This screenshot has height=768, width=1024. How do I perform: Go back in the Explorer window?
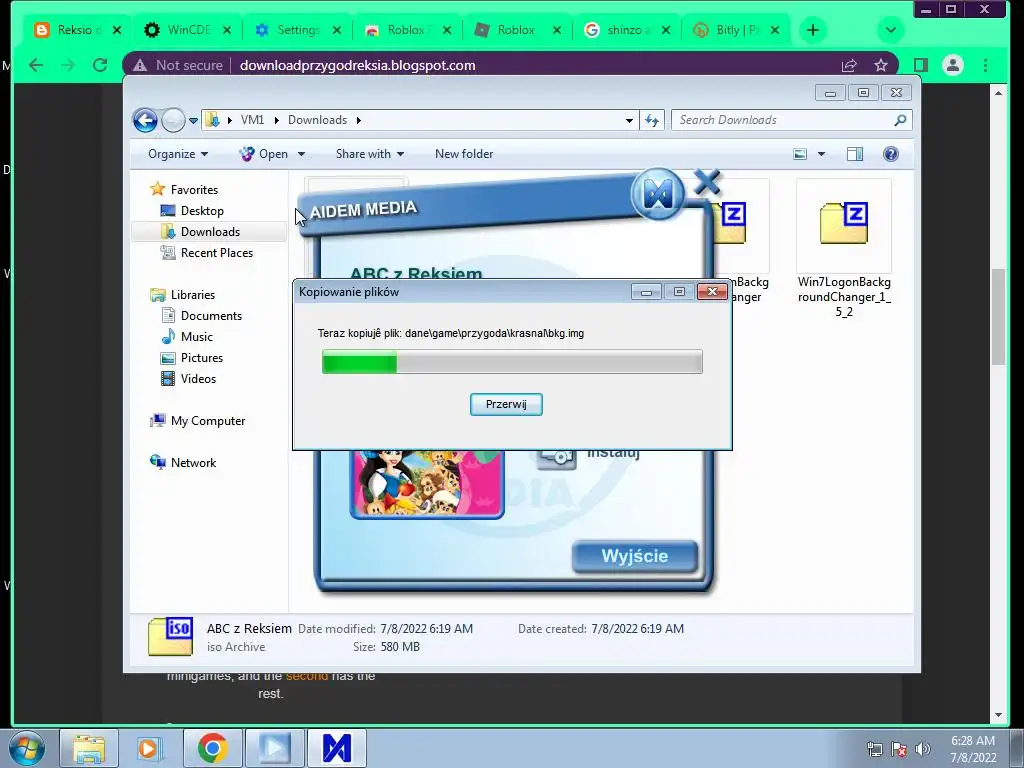point(145,120)
